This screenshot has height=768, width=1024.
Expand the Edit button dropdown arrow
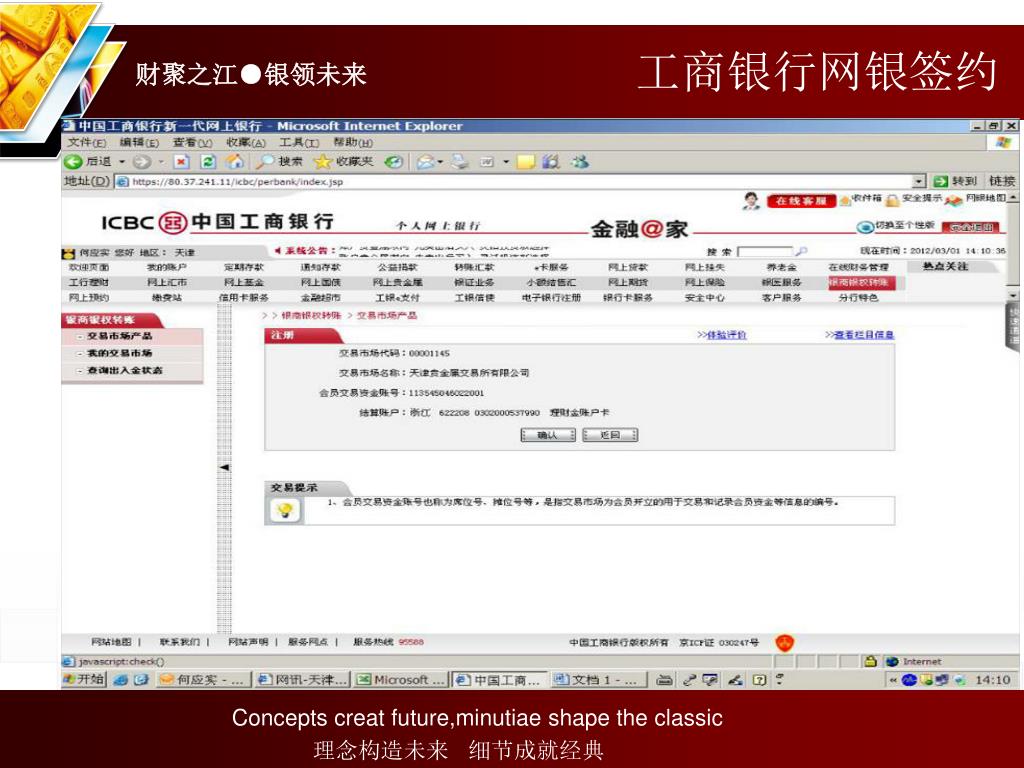[x=505, y=162]
